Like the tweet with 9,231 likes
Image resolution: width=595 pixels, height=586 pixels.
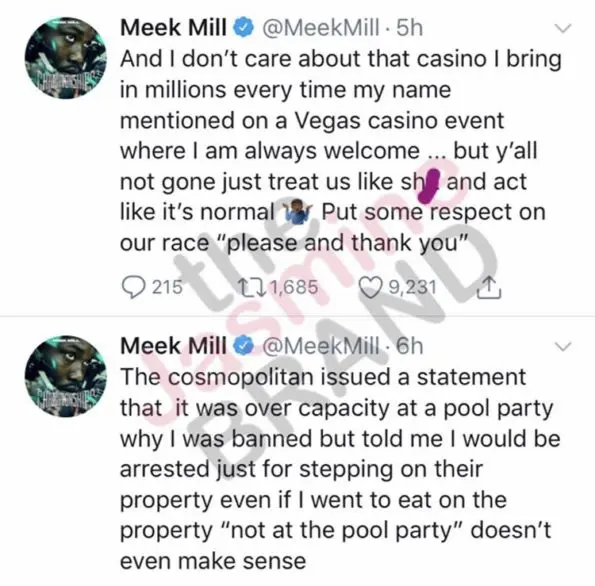tap(369, 287)
